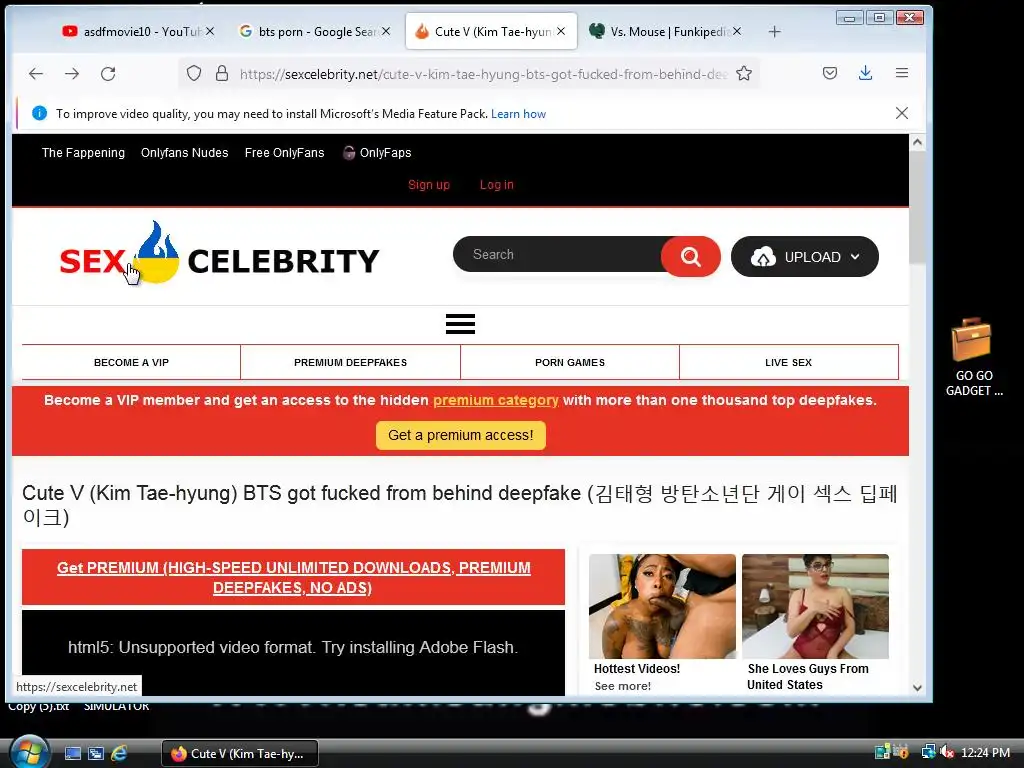1024x768 pixels.
Task: Click the BECOME A VIP button
Action: pyautogui.click(x=131, y=362)
